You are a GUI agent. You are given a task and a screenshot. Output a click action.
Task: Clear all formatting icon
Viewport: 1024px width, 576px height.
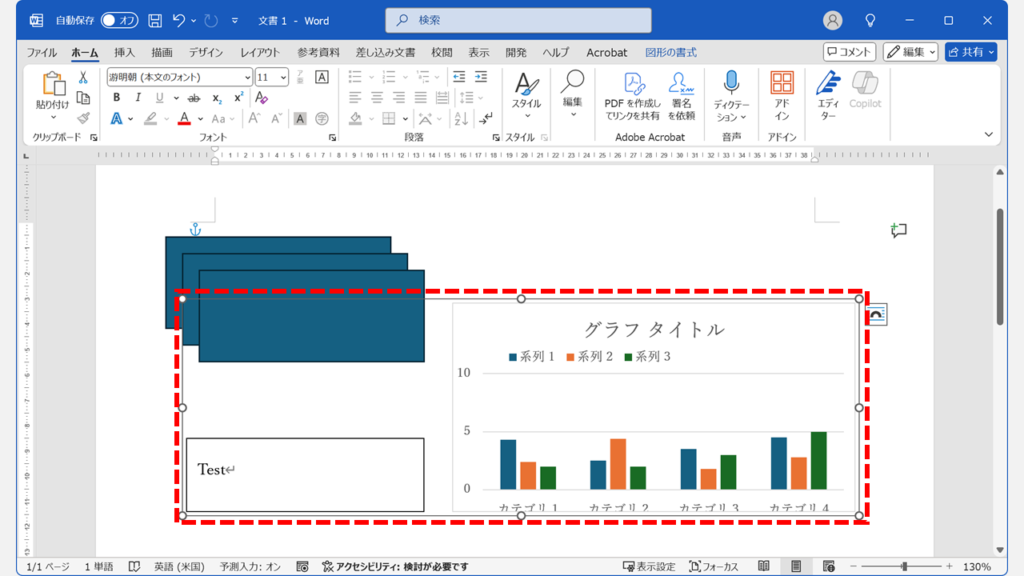(x=261, y=98)
